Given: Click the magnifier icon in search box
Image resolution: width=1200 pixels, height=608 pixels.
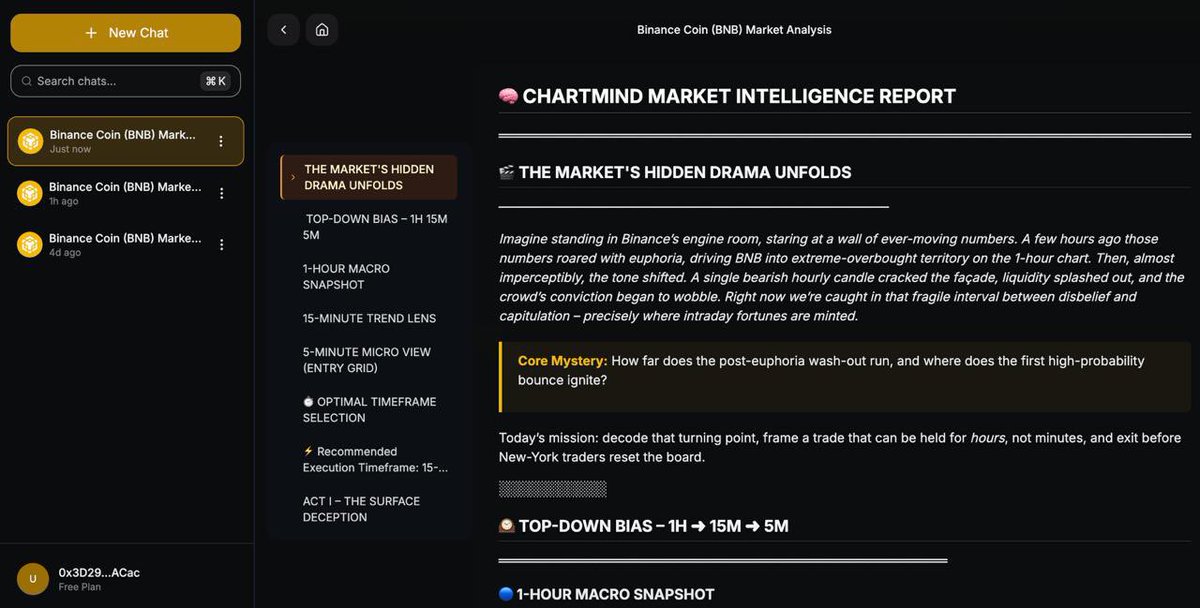Looking at the screenshot, I should pos(27,81).
